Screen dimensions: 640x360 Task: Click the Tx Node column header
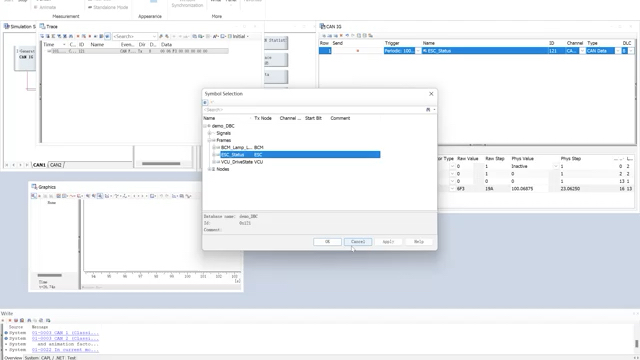263,118
